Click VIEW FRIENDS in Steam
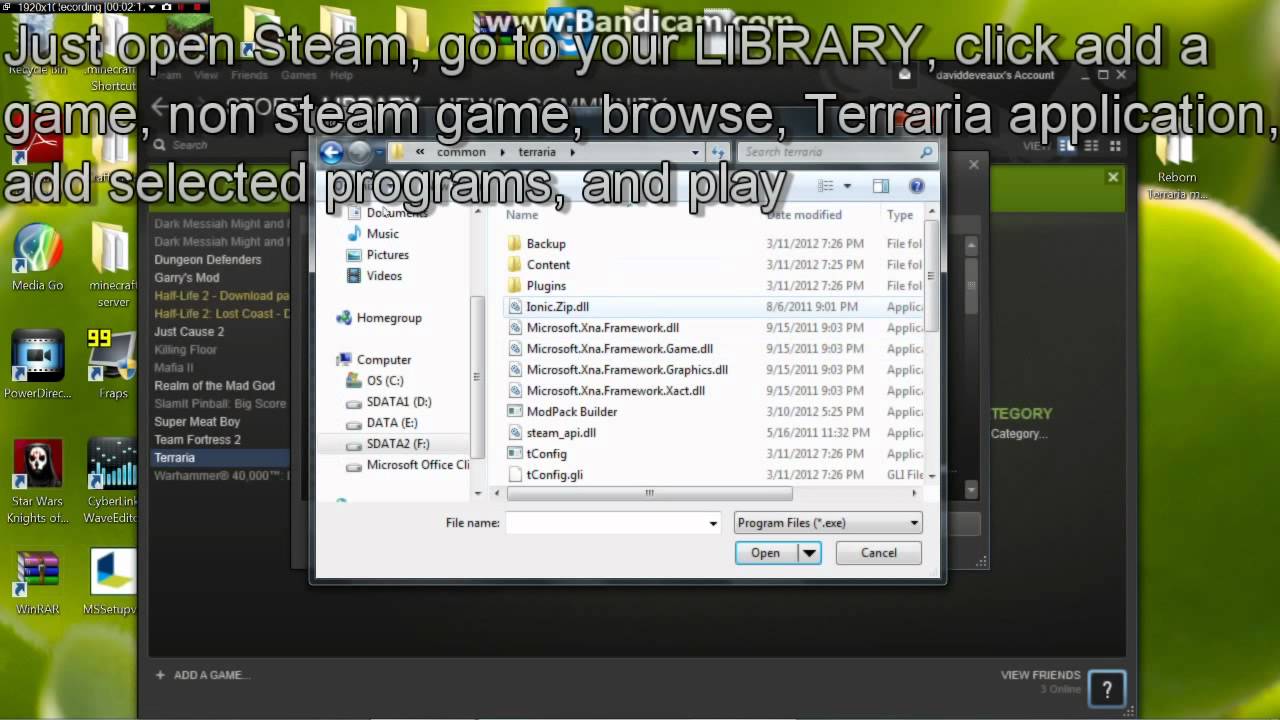Viewport: 1280px width, 720px height. (1040, 675)
